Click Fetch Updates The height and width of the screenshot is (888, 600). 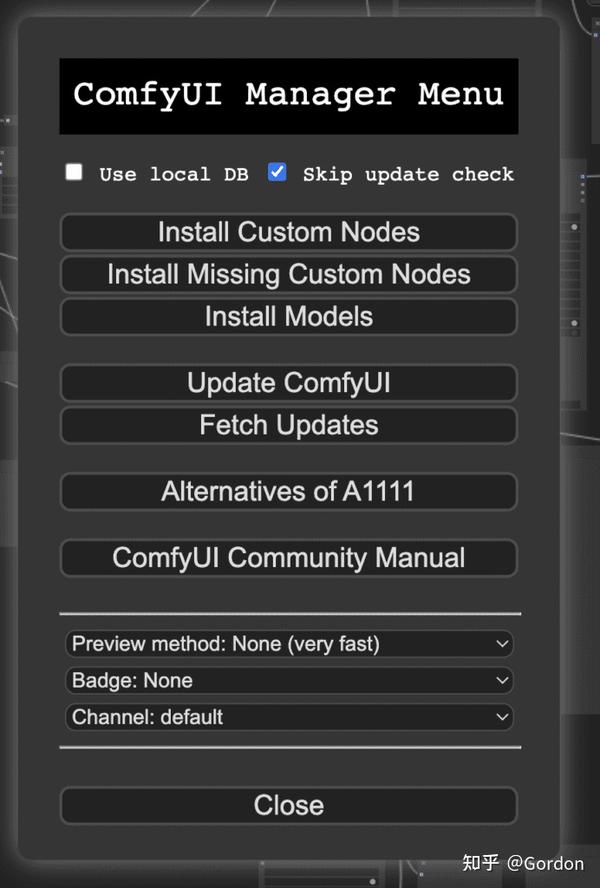(x=288, y=425)
